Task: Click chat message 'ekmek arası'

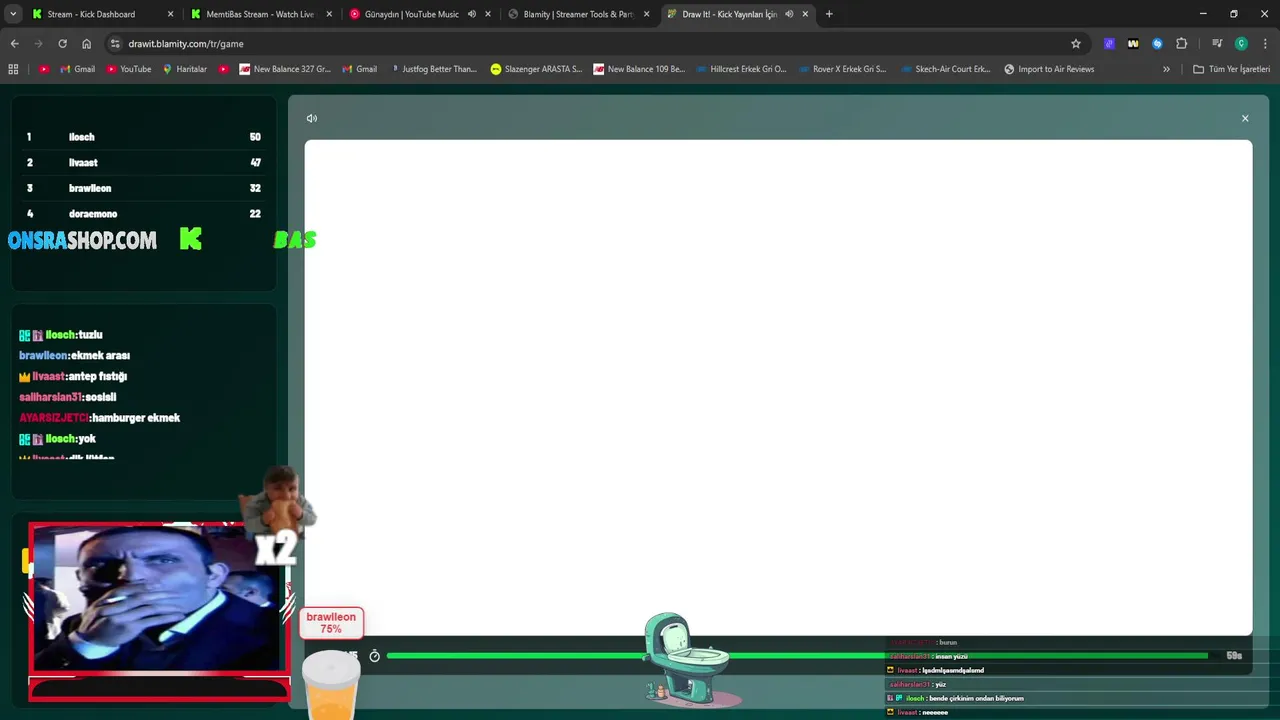Action: (100, 355)
